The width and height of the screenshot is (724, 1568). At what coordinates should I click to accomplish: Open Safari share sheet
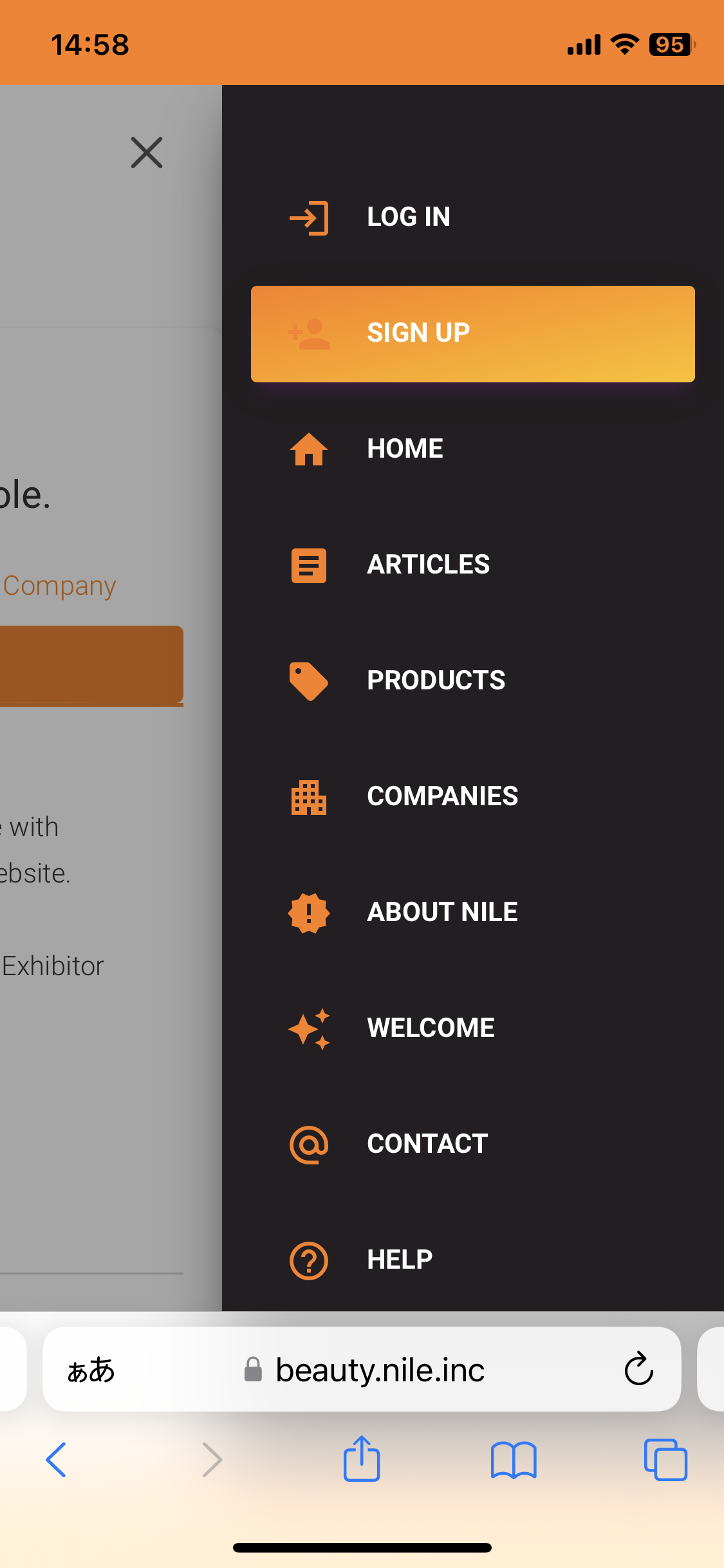pyautogui.click(x=362, y=1459)
